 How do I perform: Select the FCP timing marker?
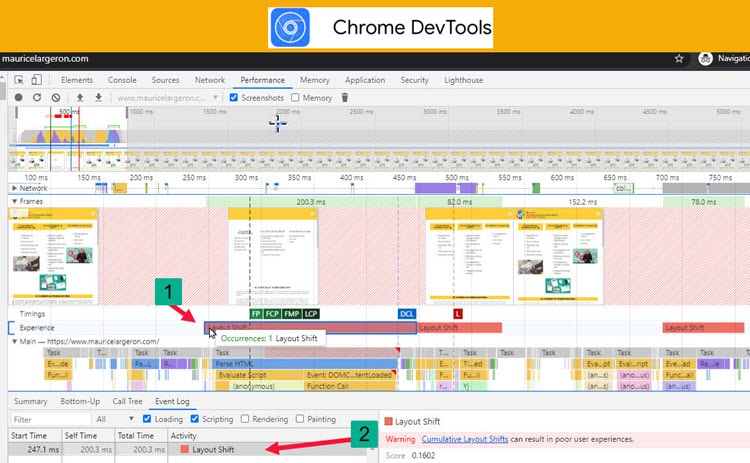point(272,314)
